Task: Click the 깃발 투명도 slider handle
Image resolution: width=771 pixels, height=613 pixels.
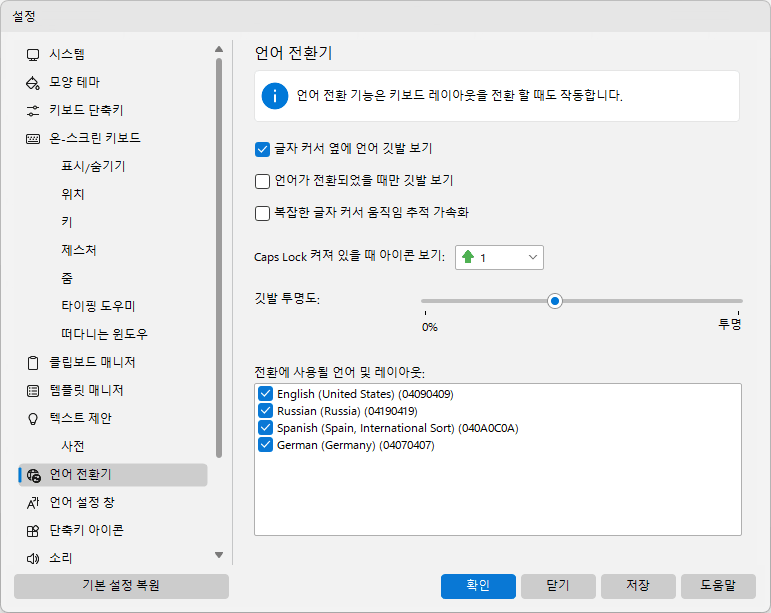Action: (555, 301)
